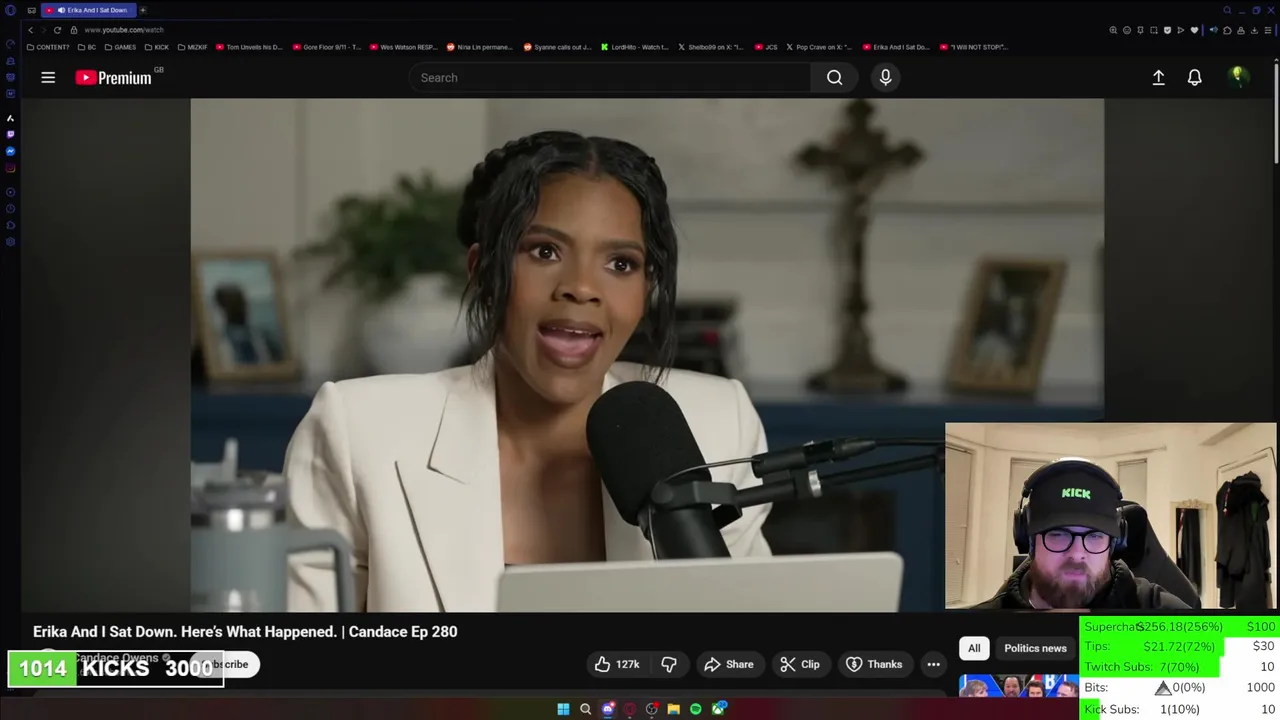The height and width of the screenshot is (720, 1280).
Task: Go to YouTube Premium home via logo
Action: click(x=113, y=77)
